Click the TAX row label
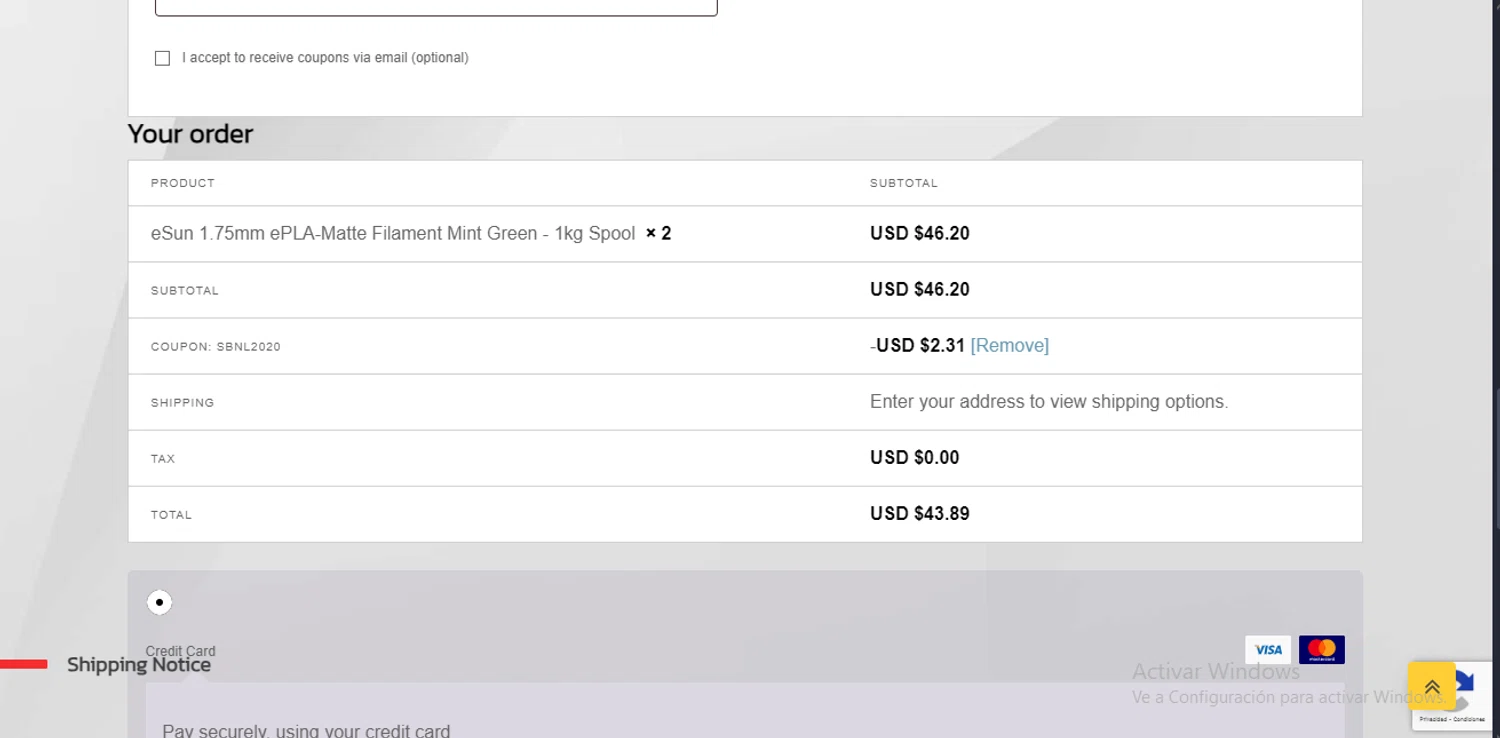Image resolution: width=1500 pixels, height=738 pixels. tap(163, 459)
